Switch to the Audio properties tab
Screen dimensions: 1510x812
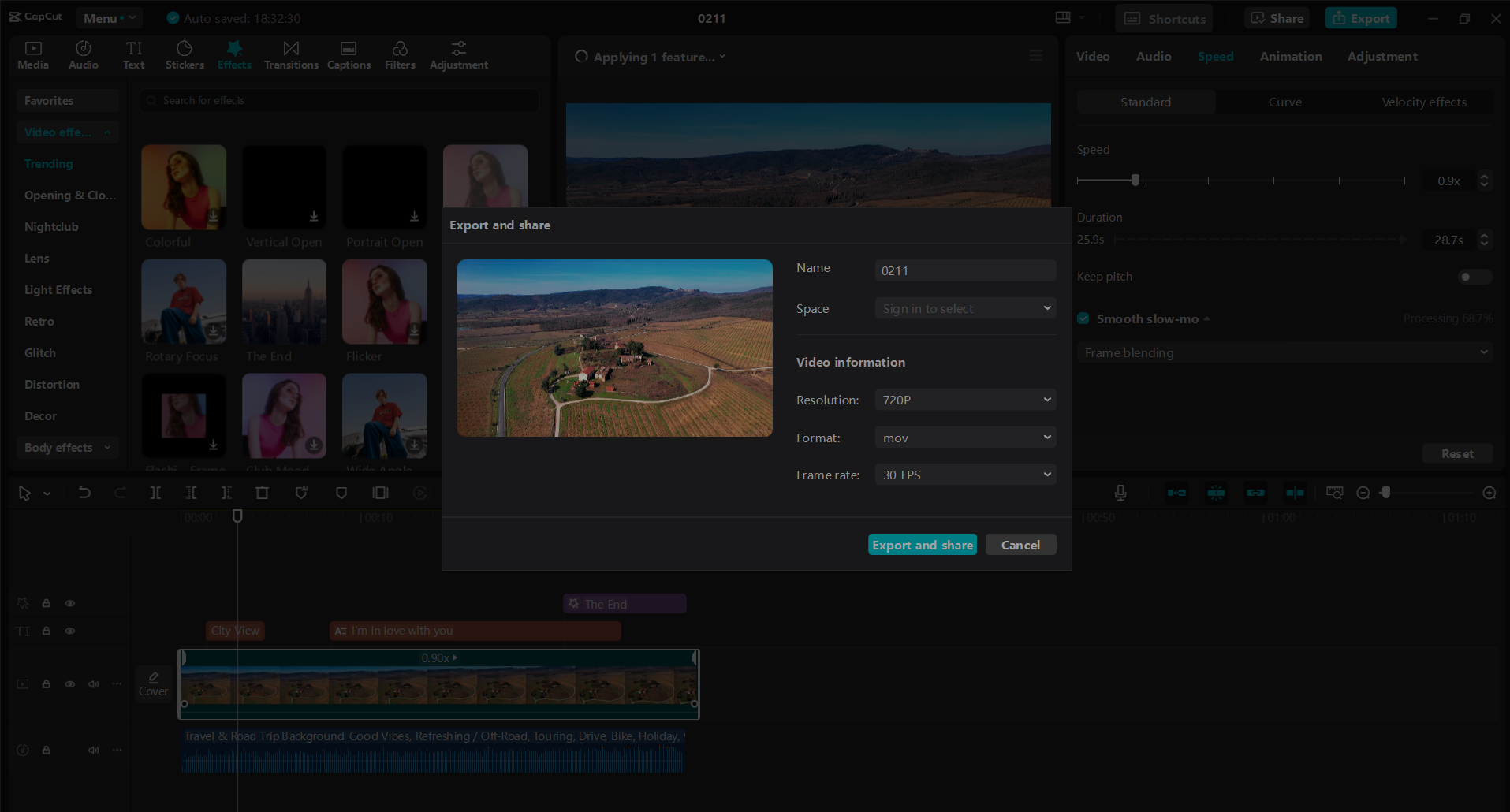pos(1154,56)
